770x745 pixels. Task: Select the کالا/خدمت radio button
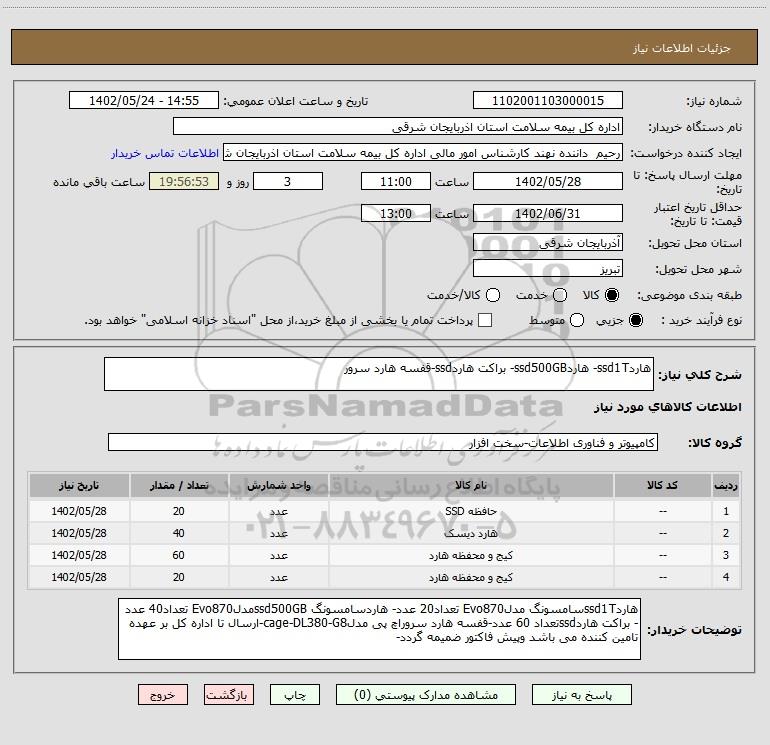(x=493, y=295)
